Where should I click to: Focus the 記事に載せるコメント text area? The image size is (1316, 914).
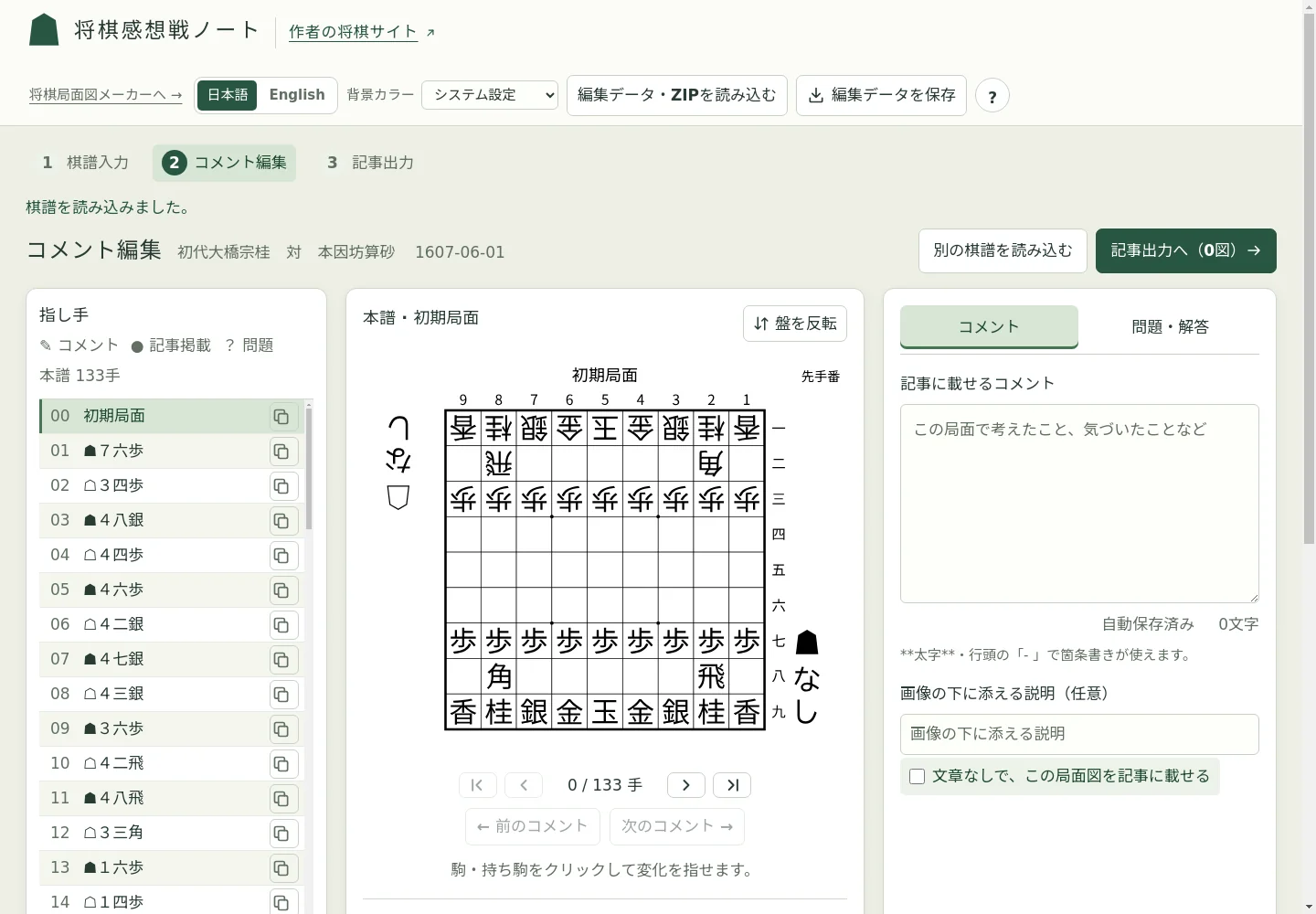[1079, 504]
